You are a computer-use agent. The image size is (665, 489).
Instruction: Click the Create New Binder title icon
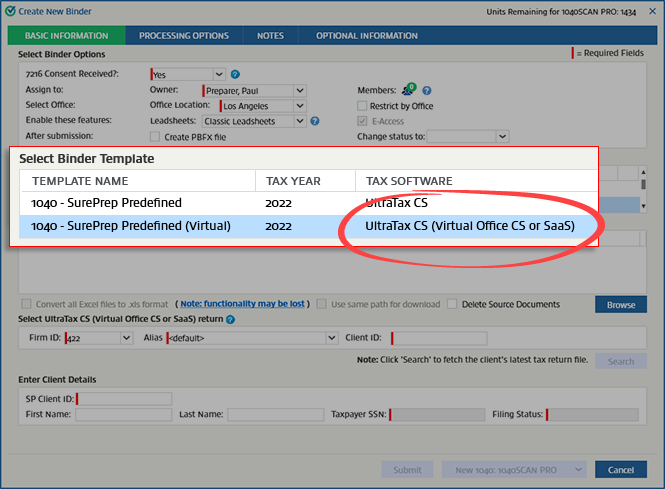(x=9, y=9)
